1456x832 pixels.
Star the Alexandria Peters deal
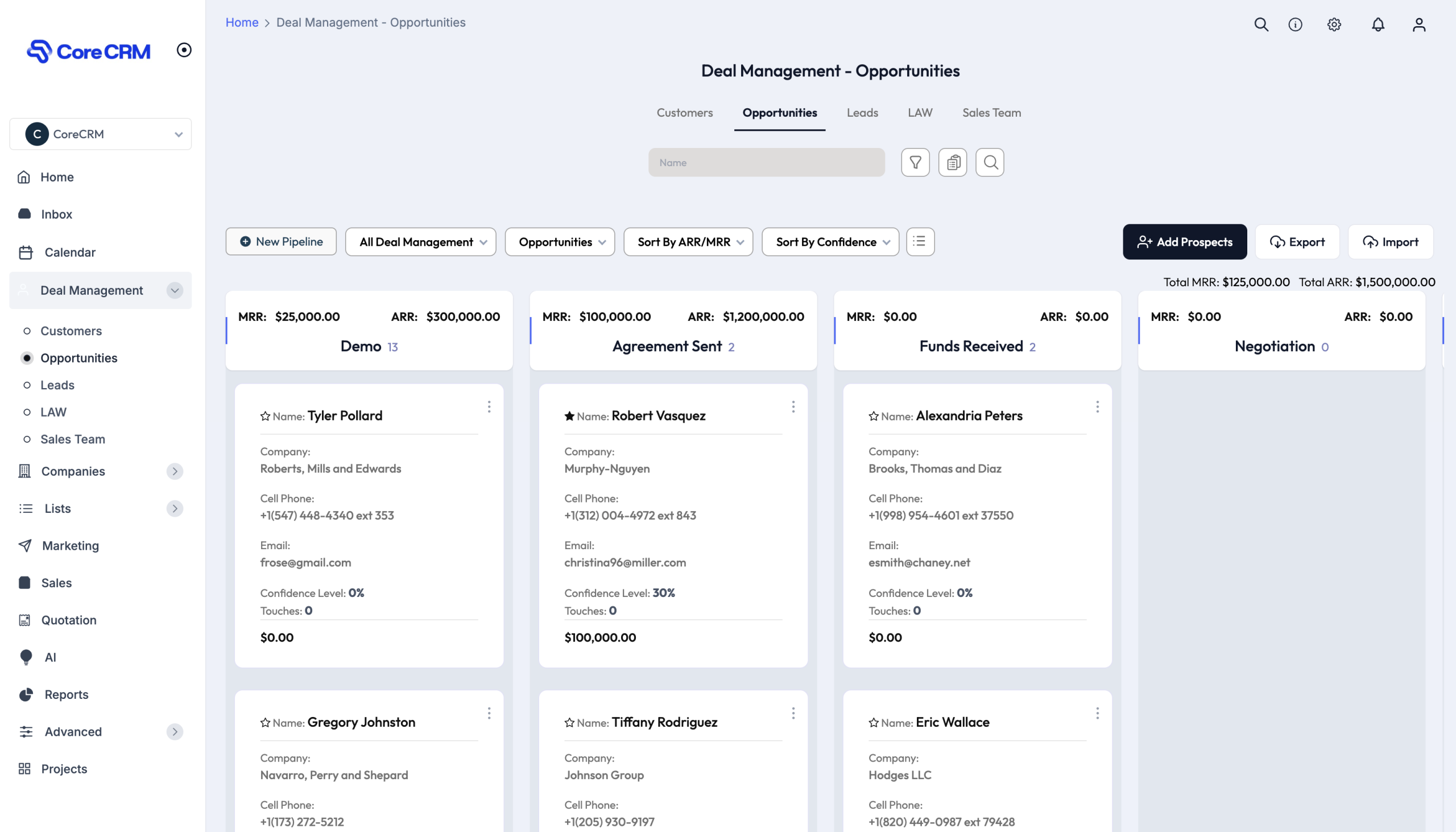[x=874, y=416]
